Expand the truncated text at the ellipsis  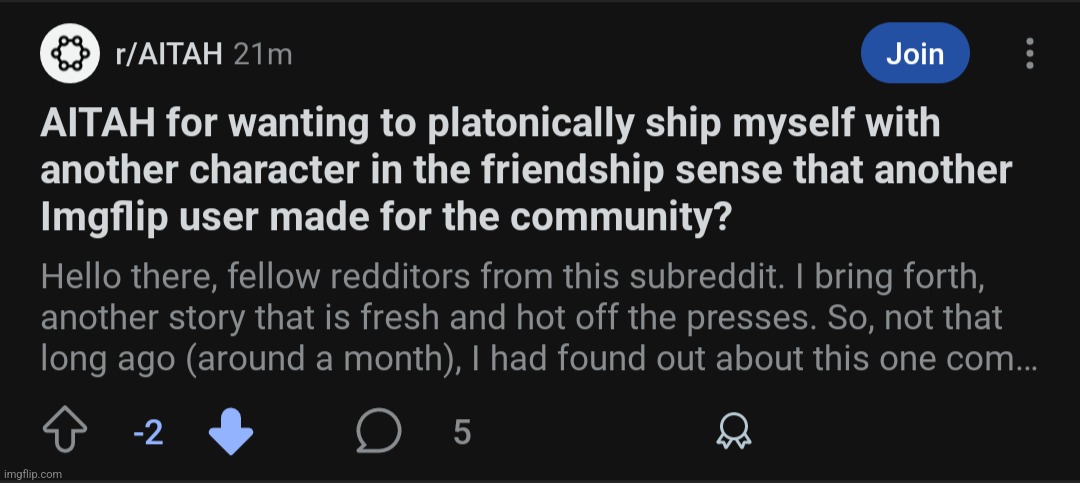pos(1025,358)
